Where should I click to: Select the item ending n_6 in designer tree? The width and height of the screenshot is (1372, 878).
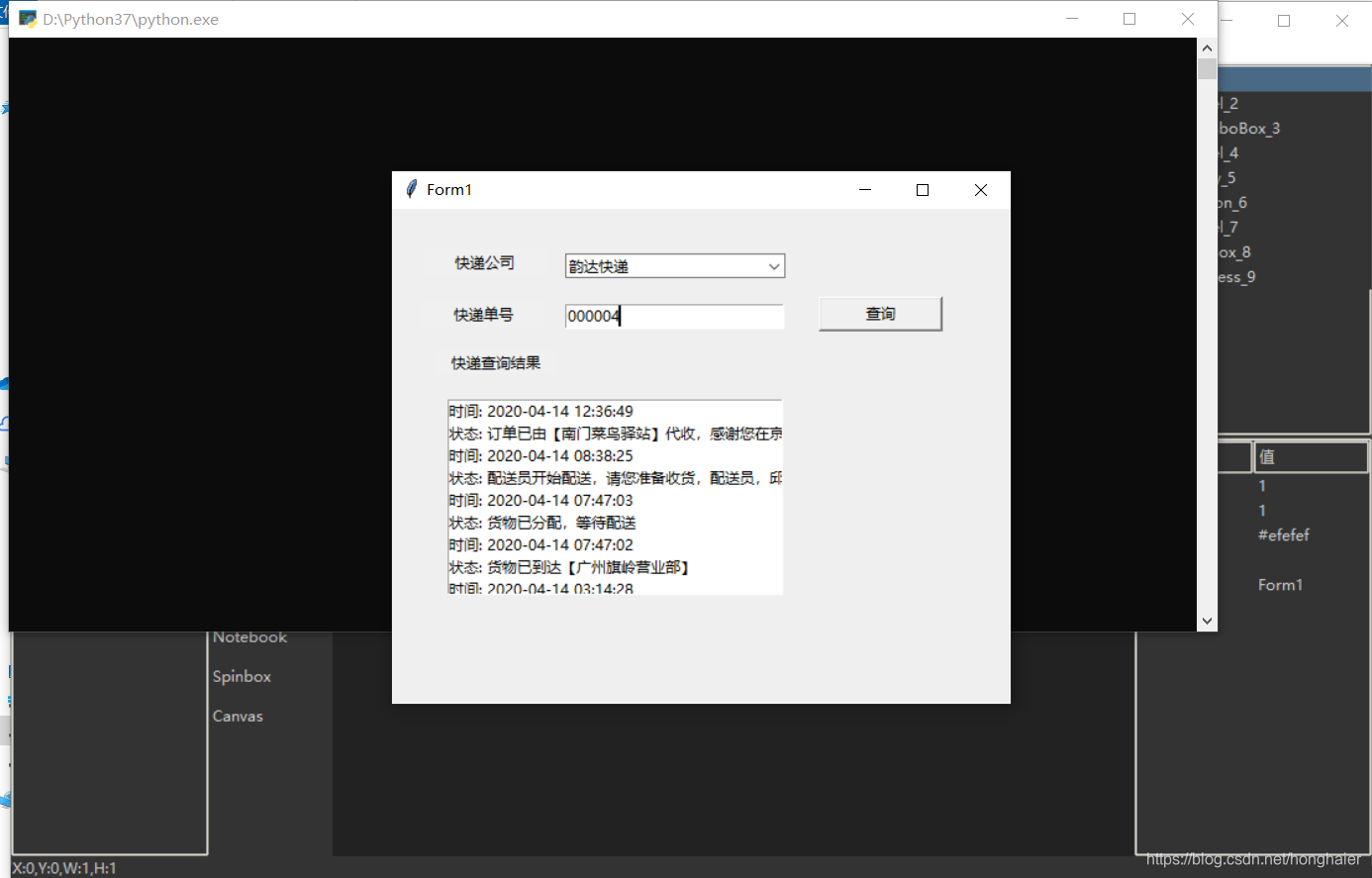[1232, 203]
